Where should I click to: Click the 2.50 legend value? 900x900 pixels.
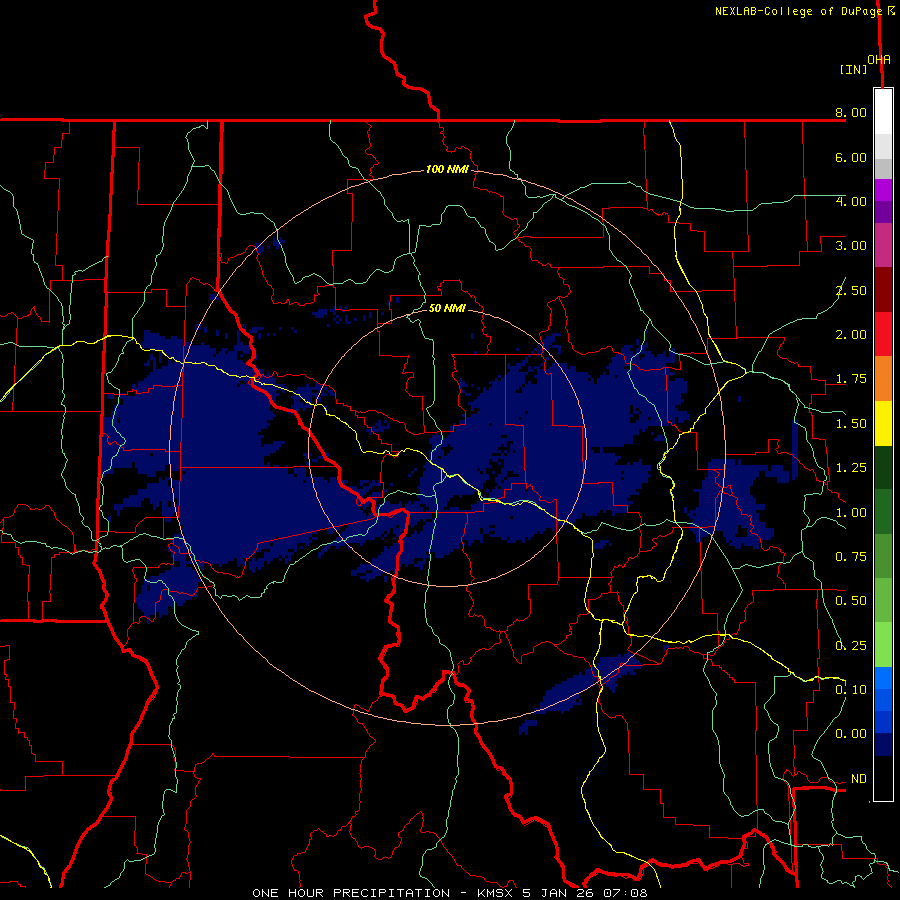pyautogui.click(x=851, y=290)
